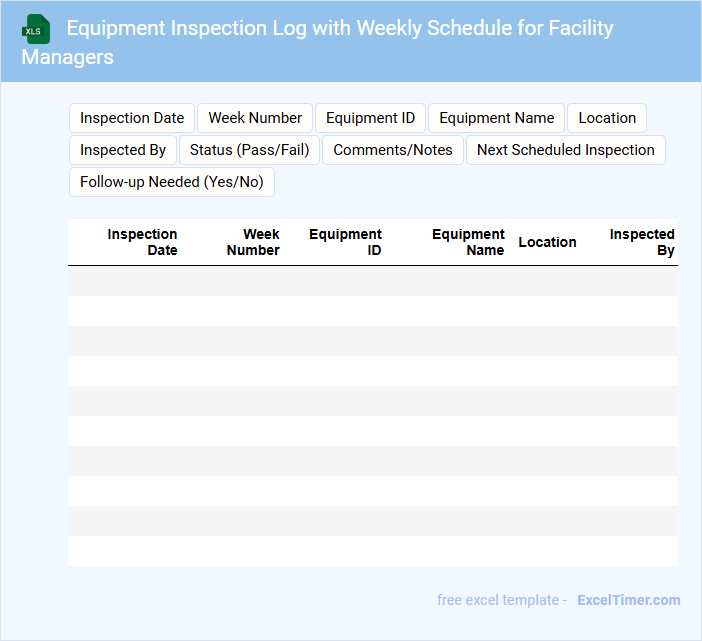Select the Location column header
Screen dimensions: 702x641
point(547,242)
